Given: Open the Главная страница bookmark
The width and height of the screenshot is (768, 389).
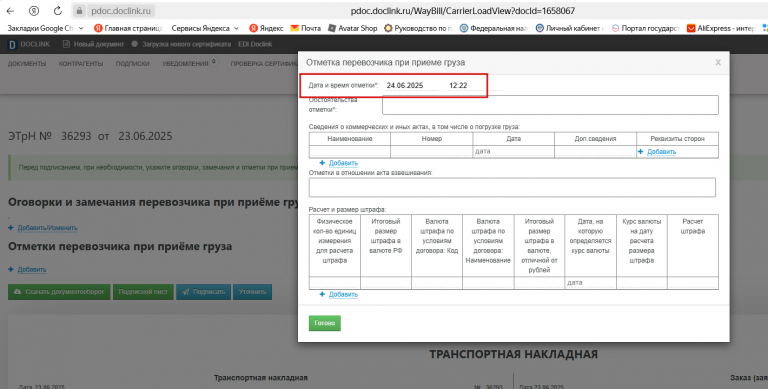Looking at the screenshot, I should [128, 28].
